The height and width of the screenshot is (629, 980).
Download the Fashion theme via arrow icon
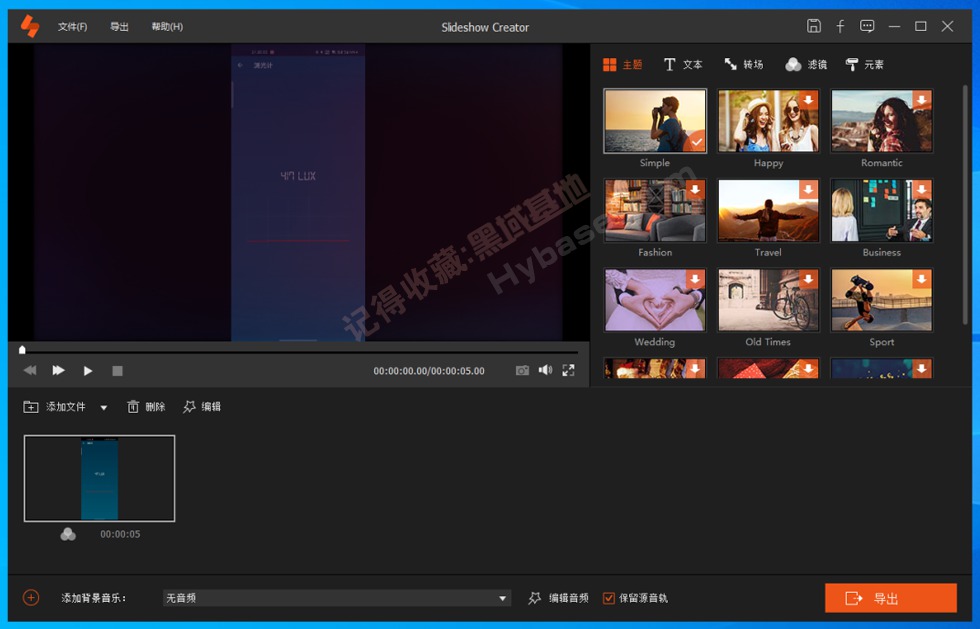695,189
